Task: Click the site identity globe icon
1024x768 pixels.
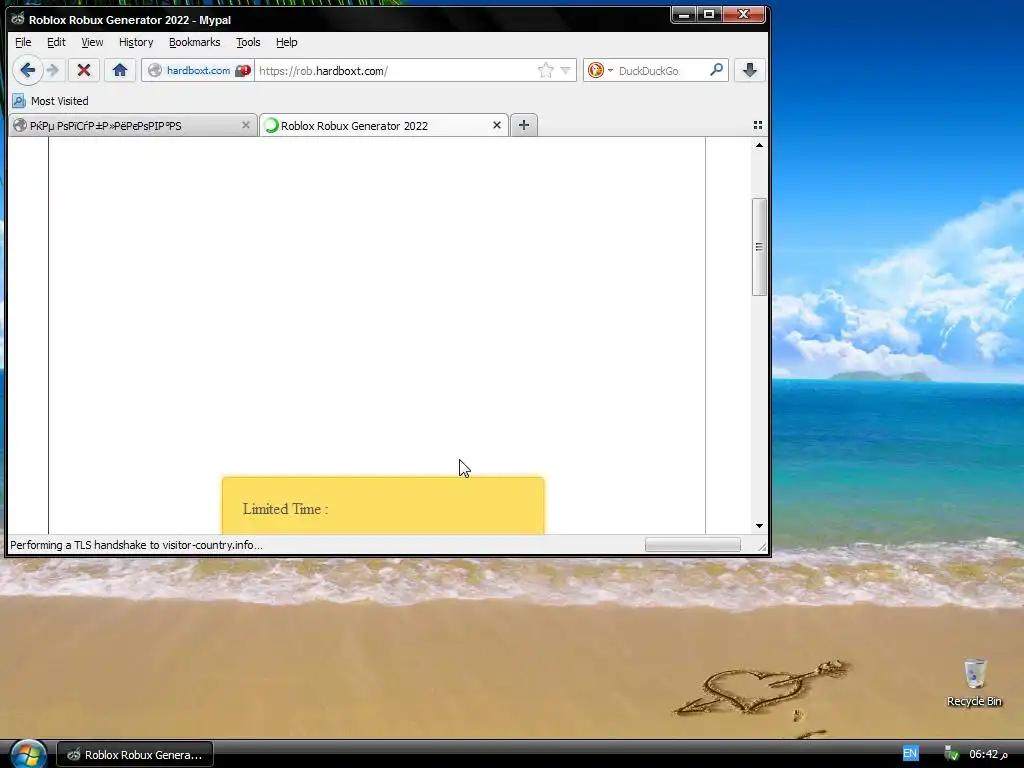Action: [155, 71]
